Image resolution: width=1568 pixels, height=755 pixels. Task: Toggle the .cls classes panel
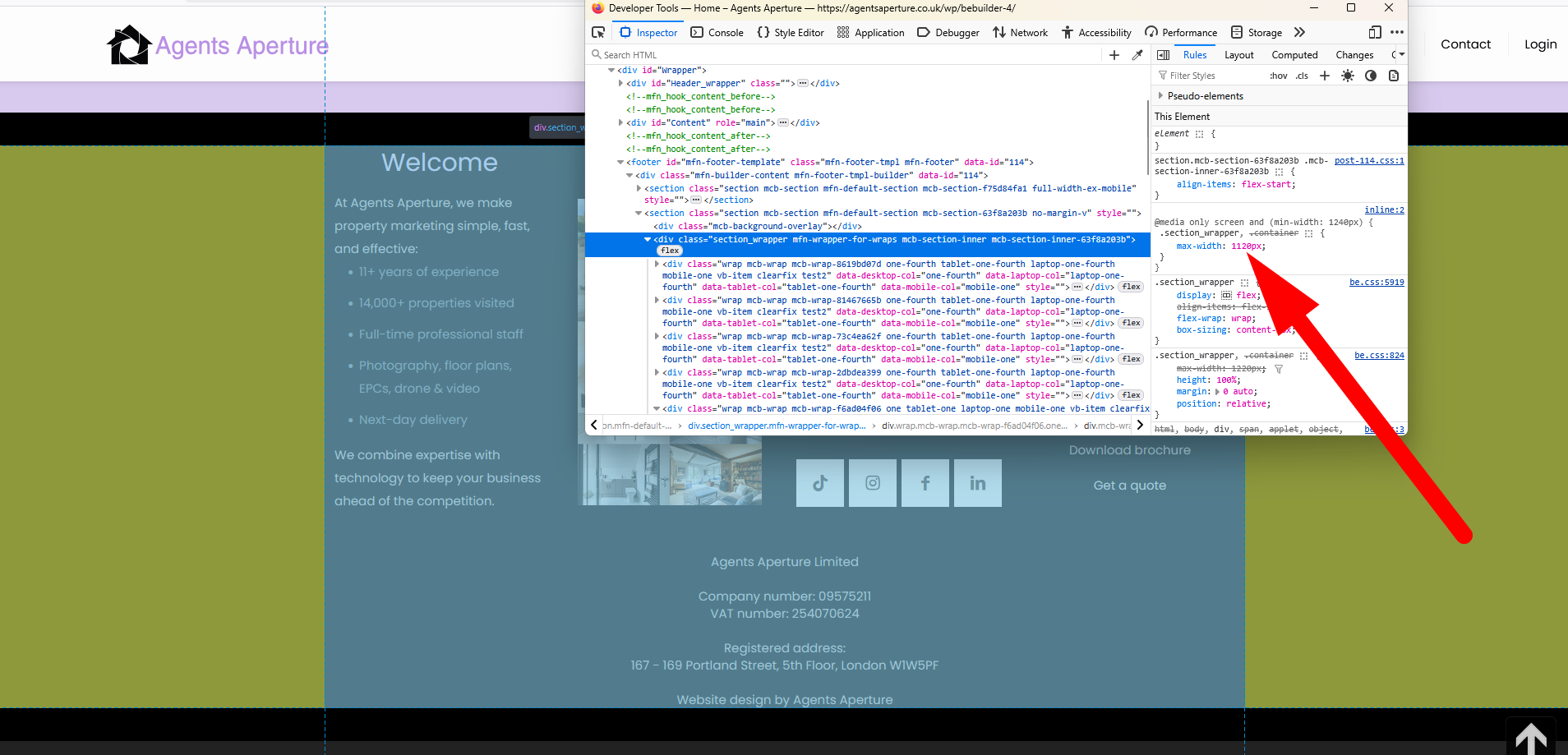pyautogui.click(x=1302, y=76)
